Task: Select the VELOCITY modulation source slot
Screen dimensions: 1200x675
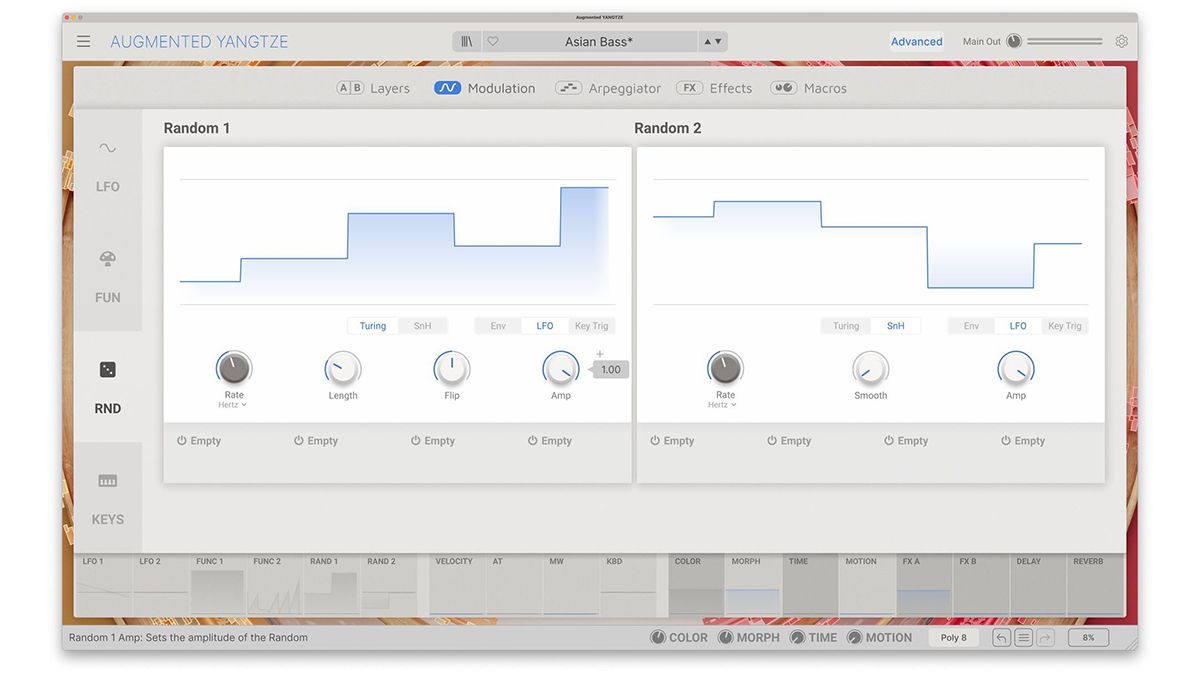Action: (x=457, y=584)
